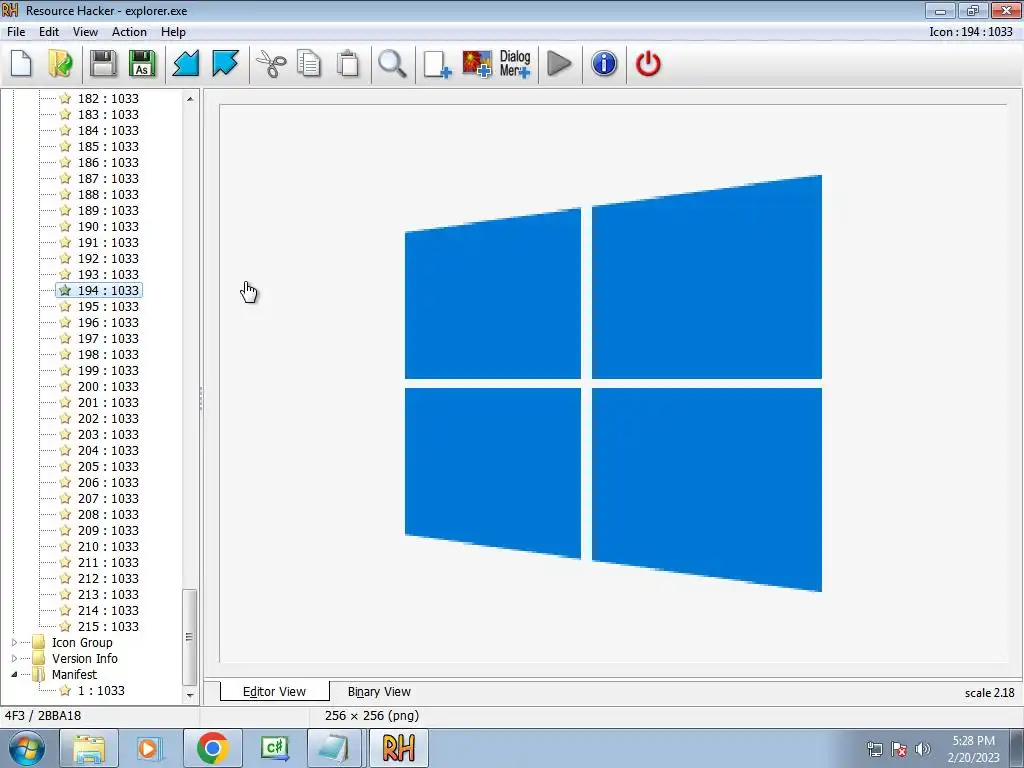The image size is (1024, 768).
Task: Select icon resource 207 : 1033
Action: pyautogui.click(x=108, y=498)
